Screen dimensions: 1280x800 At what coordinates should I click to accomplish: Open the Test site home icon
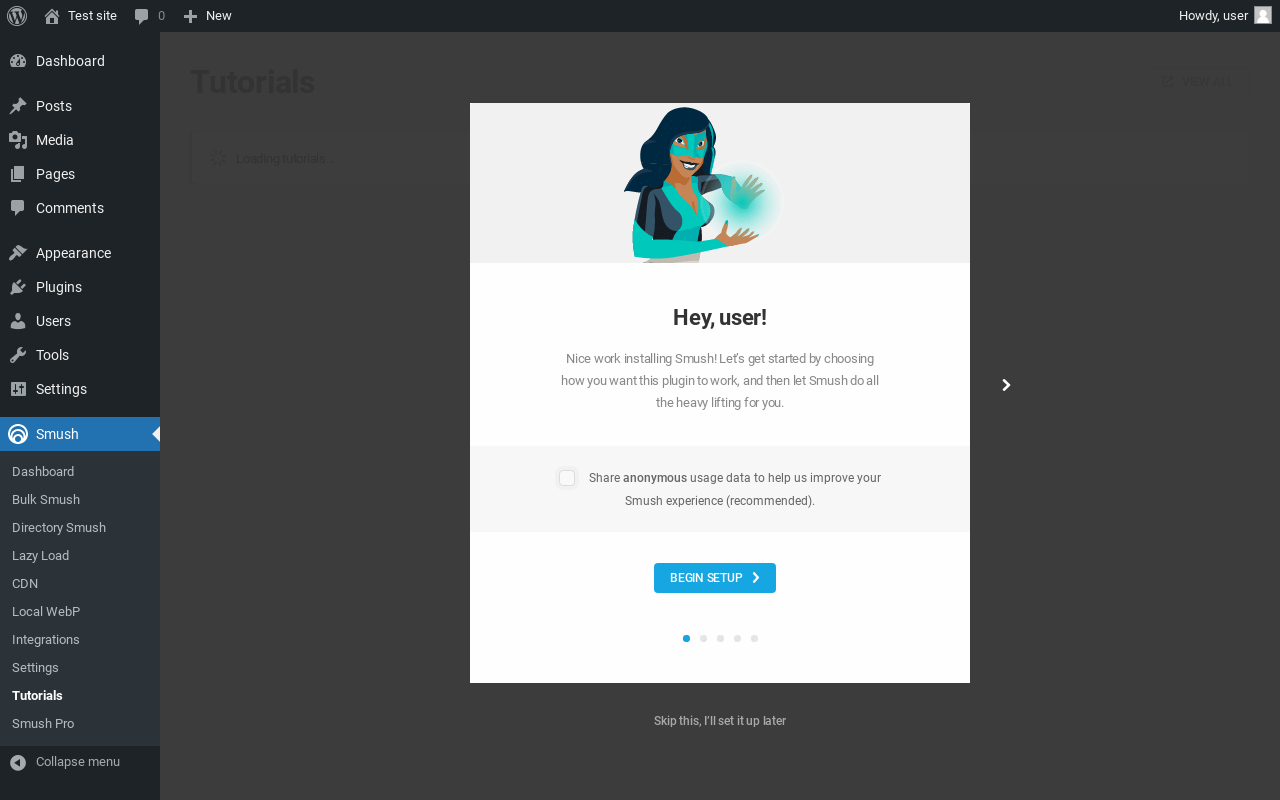52,16
